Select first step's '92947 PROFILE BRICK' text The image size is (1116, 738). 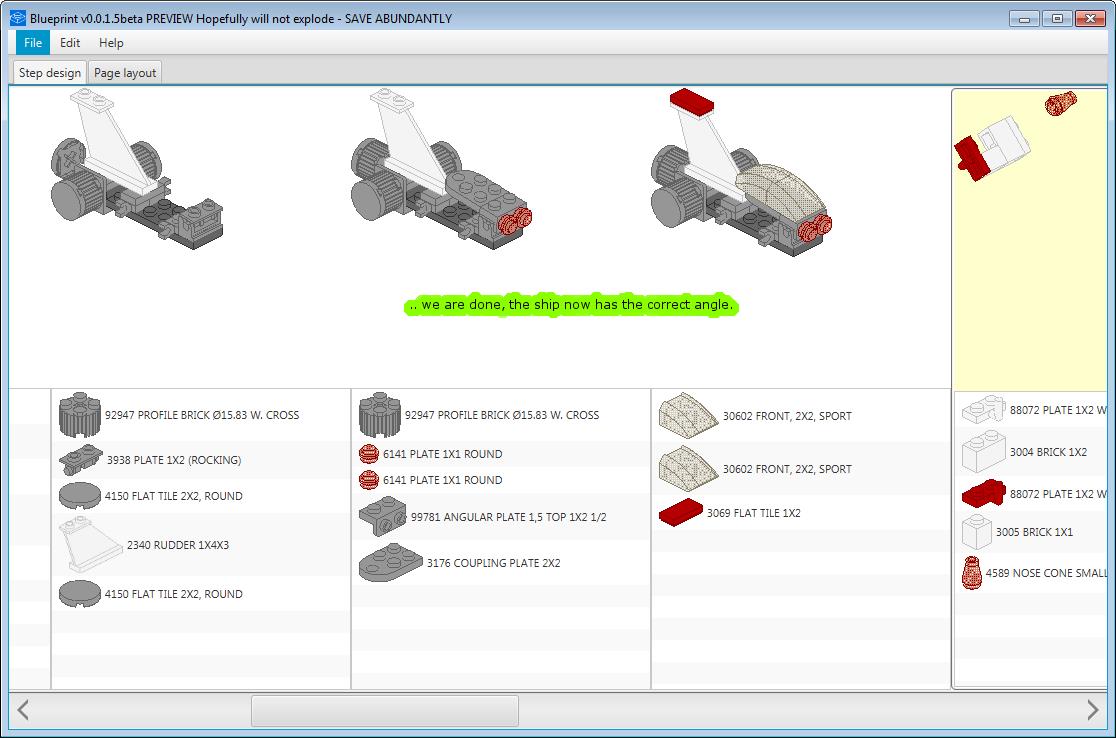(202, 415)
